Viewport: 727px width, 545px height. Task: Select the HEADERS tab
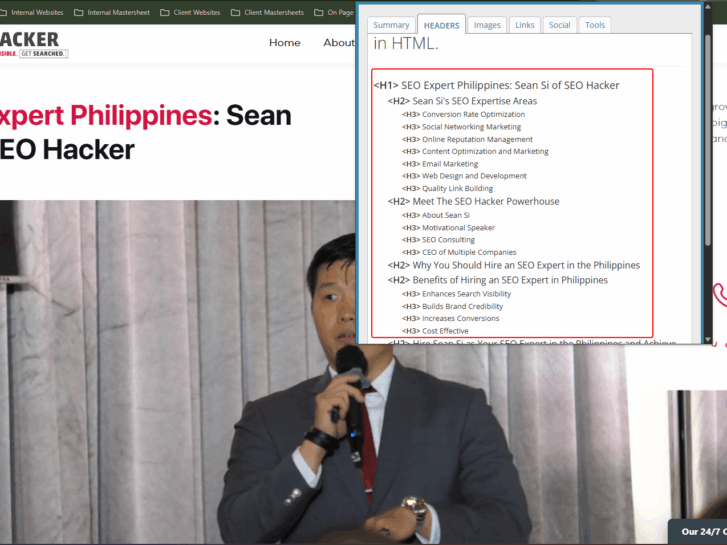(441, 25)
